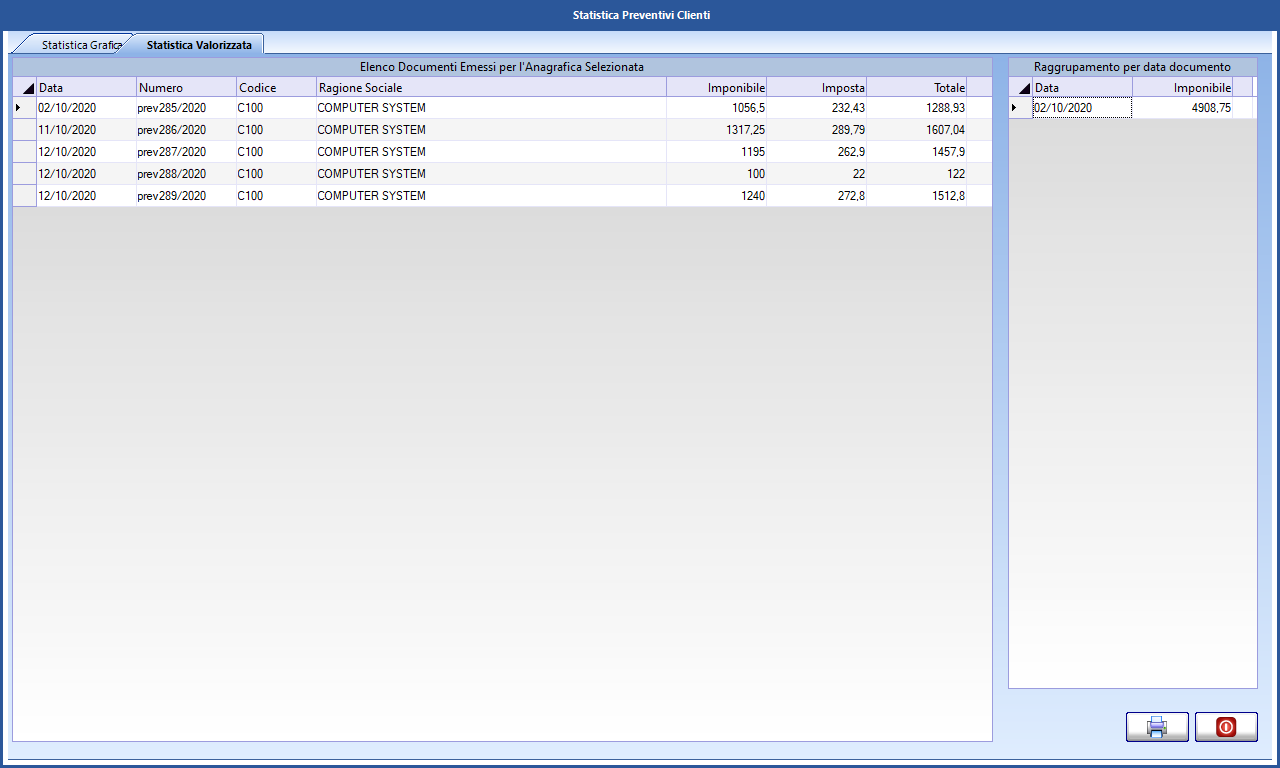The height and width of the screenshot is (768, 1280).
Task: Select the Statistica Valorizzata tab
Action: coord(199,45)
